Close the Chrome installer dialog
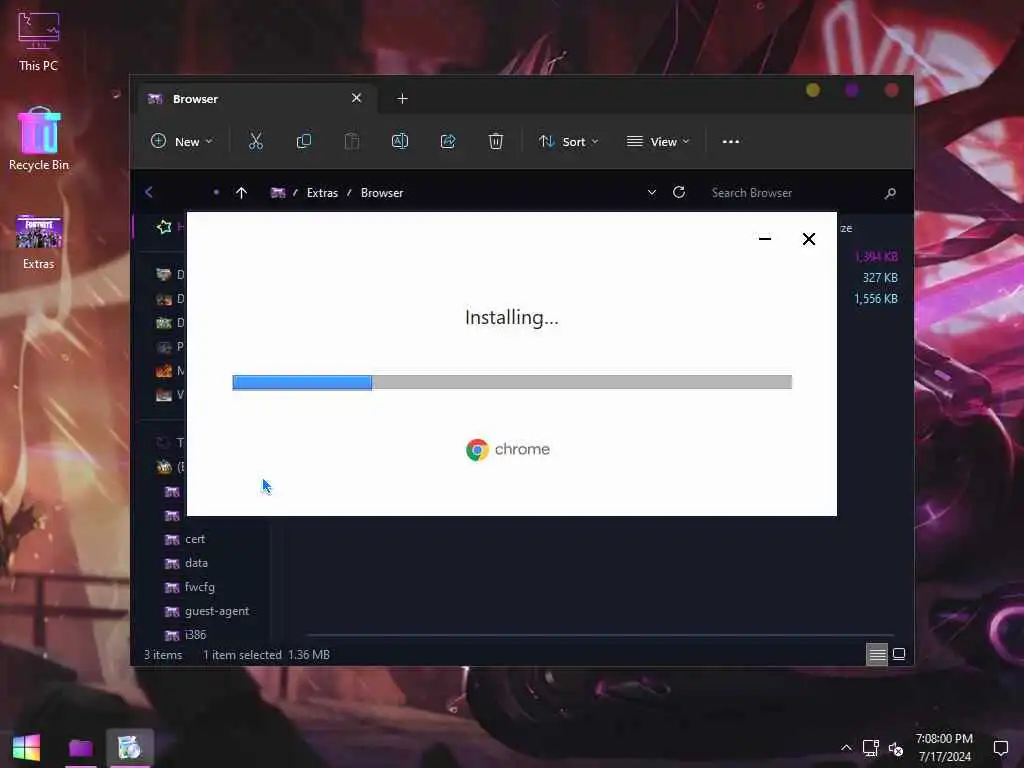The width and height of the screenshot is (1024, 768). point(808,239)
